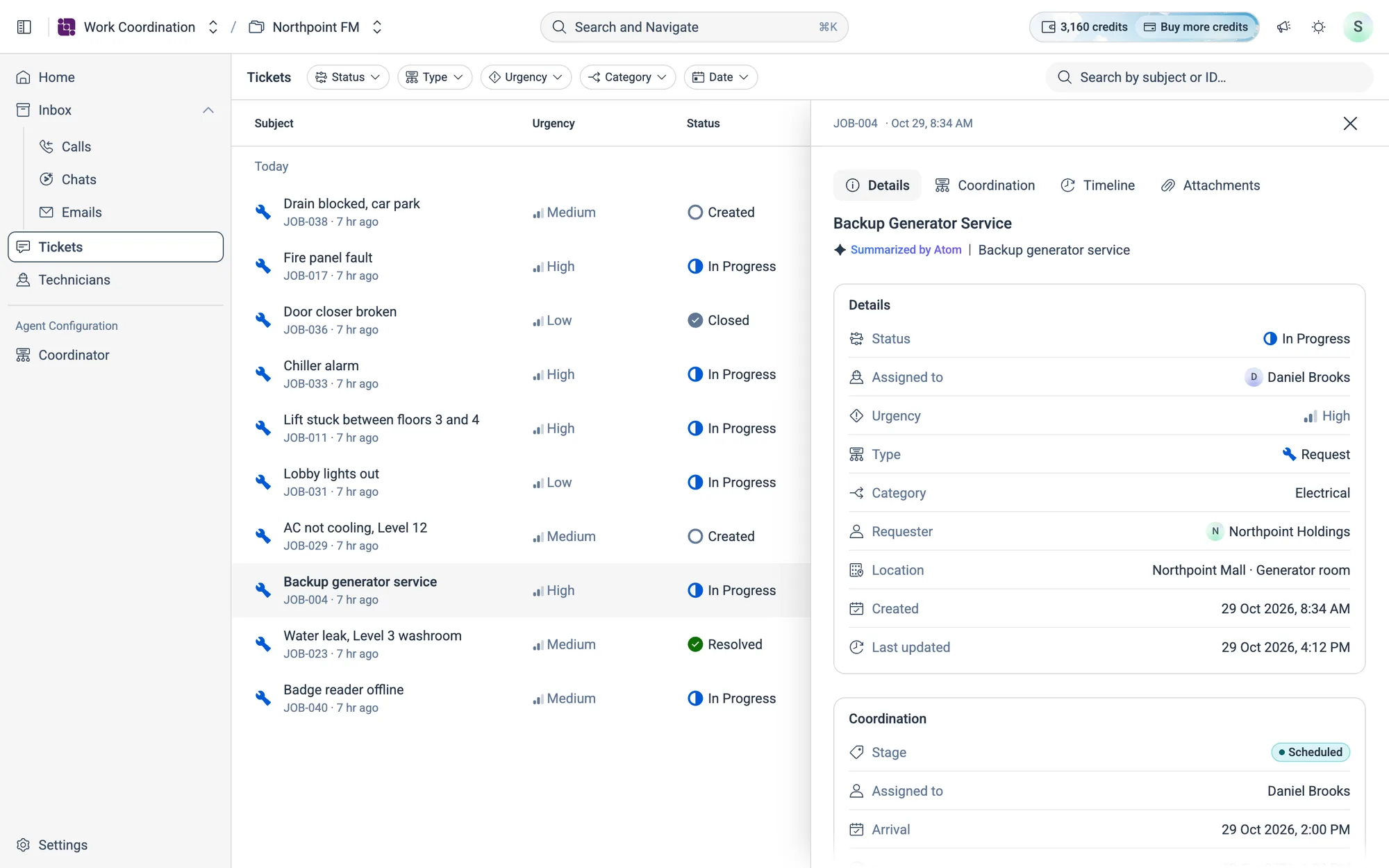Open Settings at sidebar bottom
This screenshot has width=1389, height=868.
pyautogui.click(x=115, y=845)
